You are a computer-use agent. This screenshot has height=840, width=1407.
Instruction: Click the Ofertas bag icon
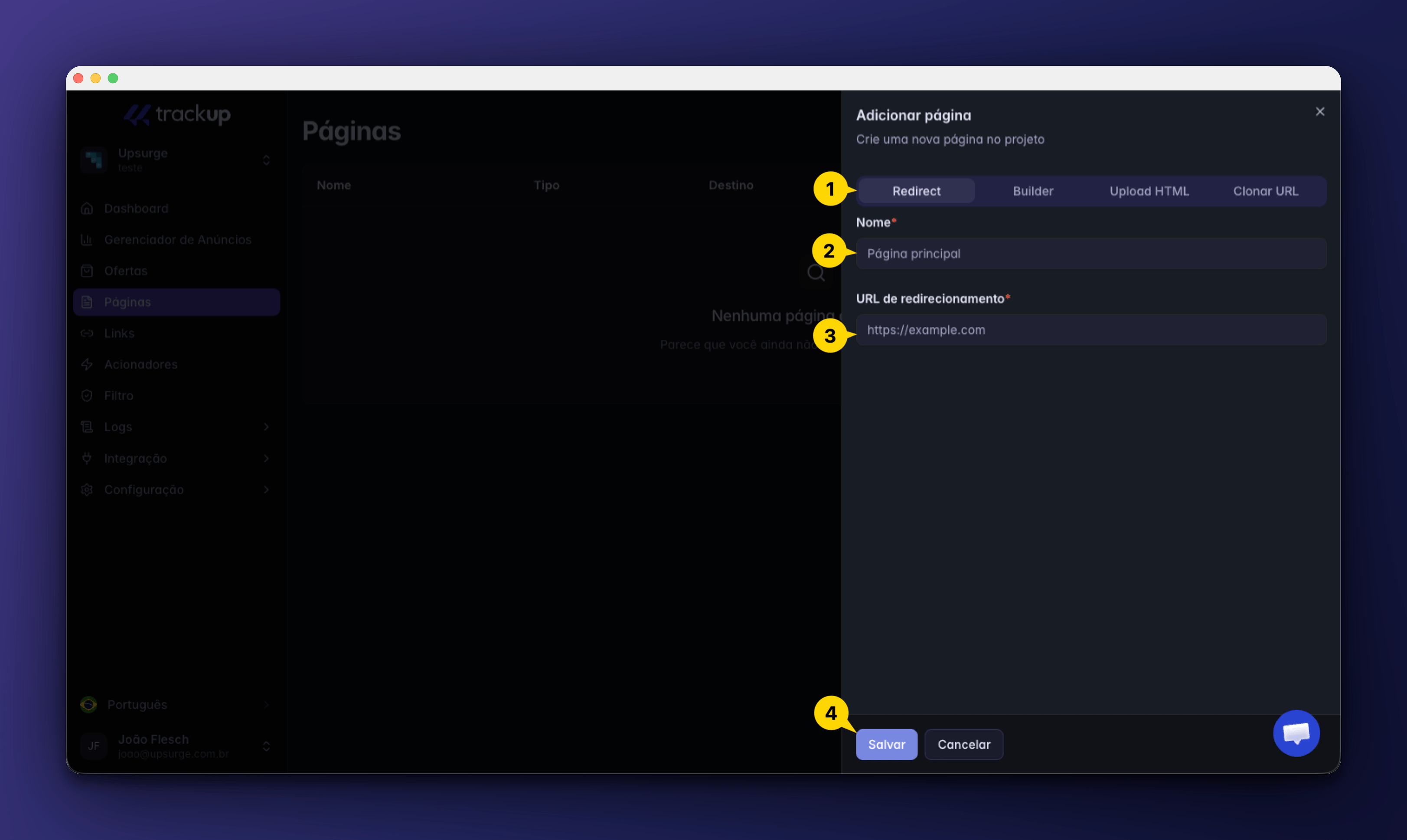tap(87, 270)
